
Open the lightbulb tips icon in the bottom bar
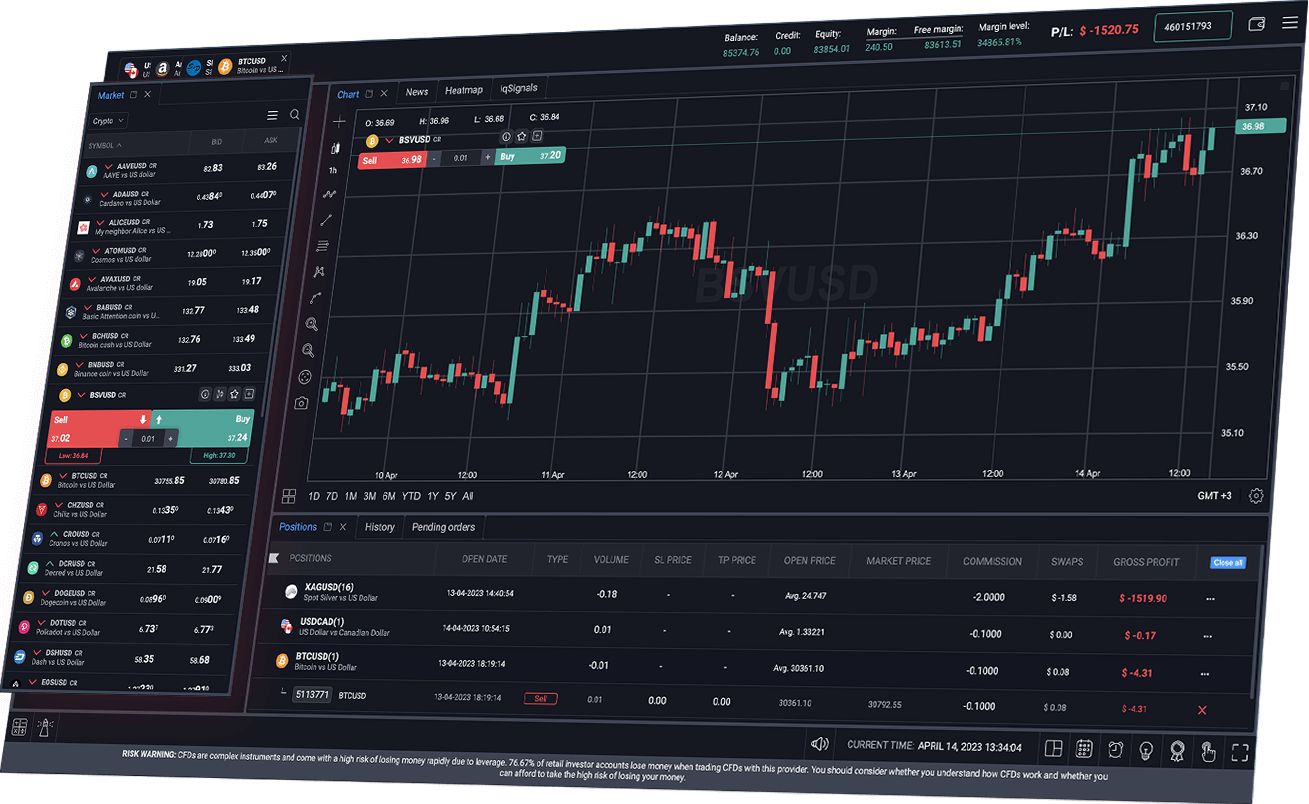click(x=1145, y=749)
